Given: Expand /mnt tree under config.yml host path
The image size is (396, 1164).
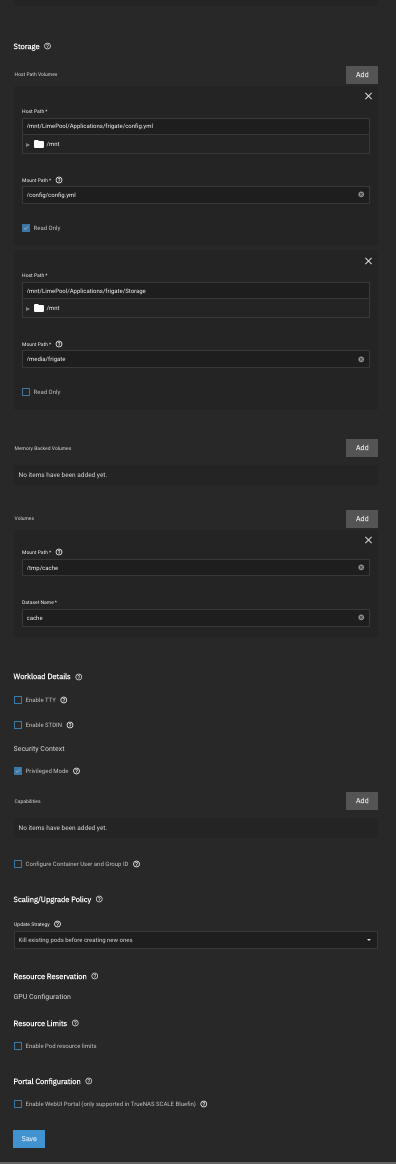Looking at the screenshot, I should click(x=28, y=145).
